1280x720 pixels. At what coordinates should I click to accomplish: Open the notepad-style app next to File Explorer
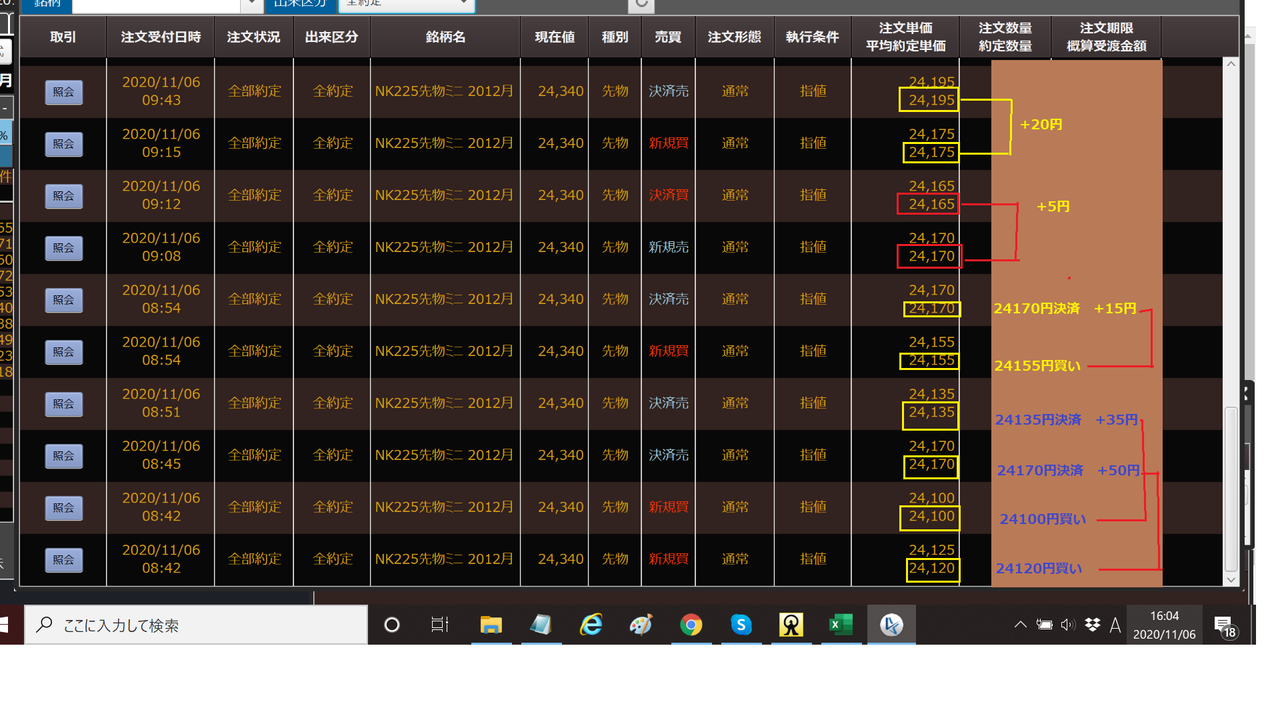tap(541, 625)
